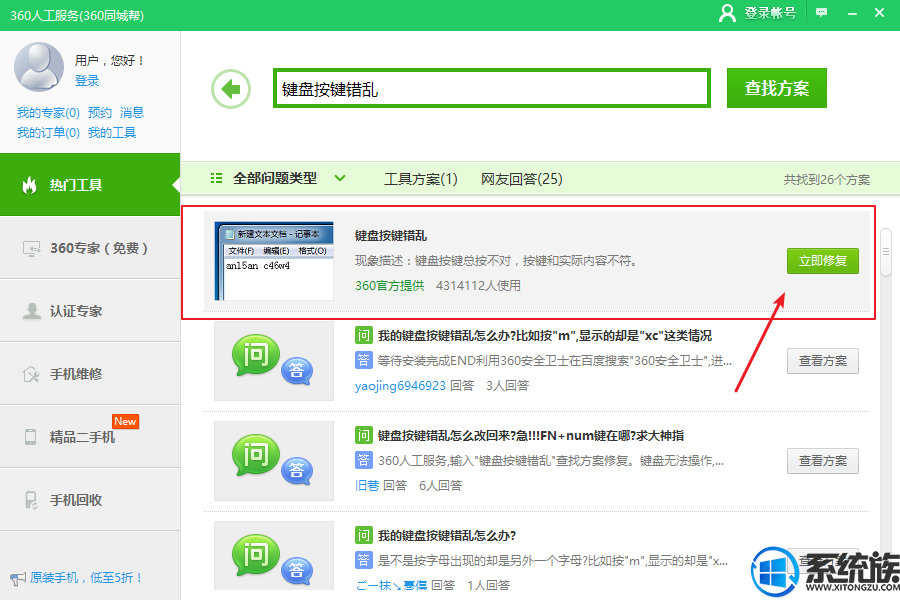
Task: Open 我的专家(0) link
Action: (x=48, y=113)
